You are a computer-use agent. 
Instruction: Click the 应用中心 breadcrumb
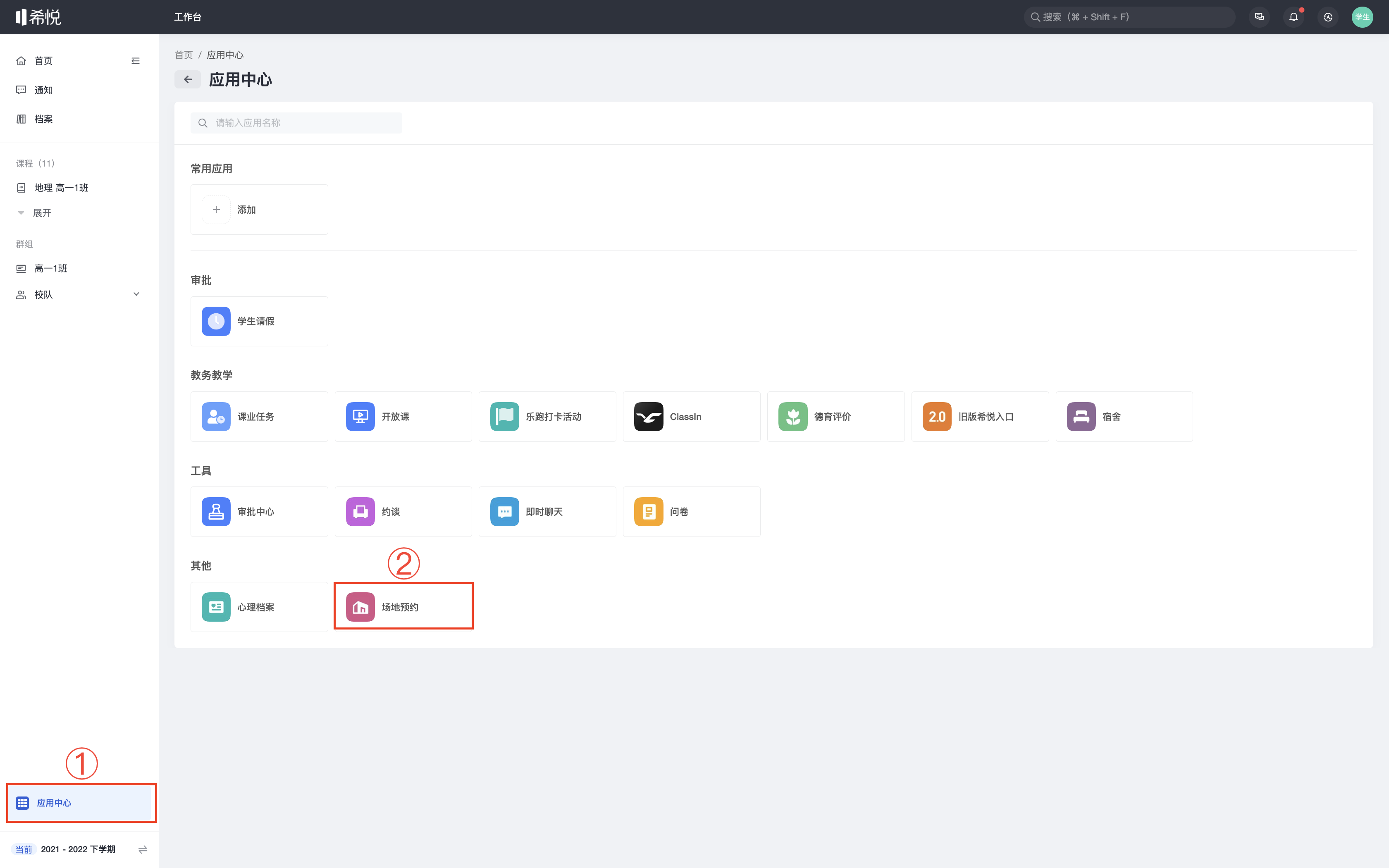(225, 55)
